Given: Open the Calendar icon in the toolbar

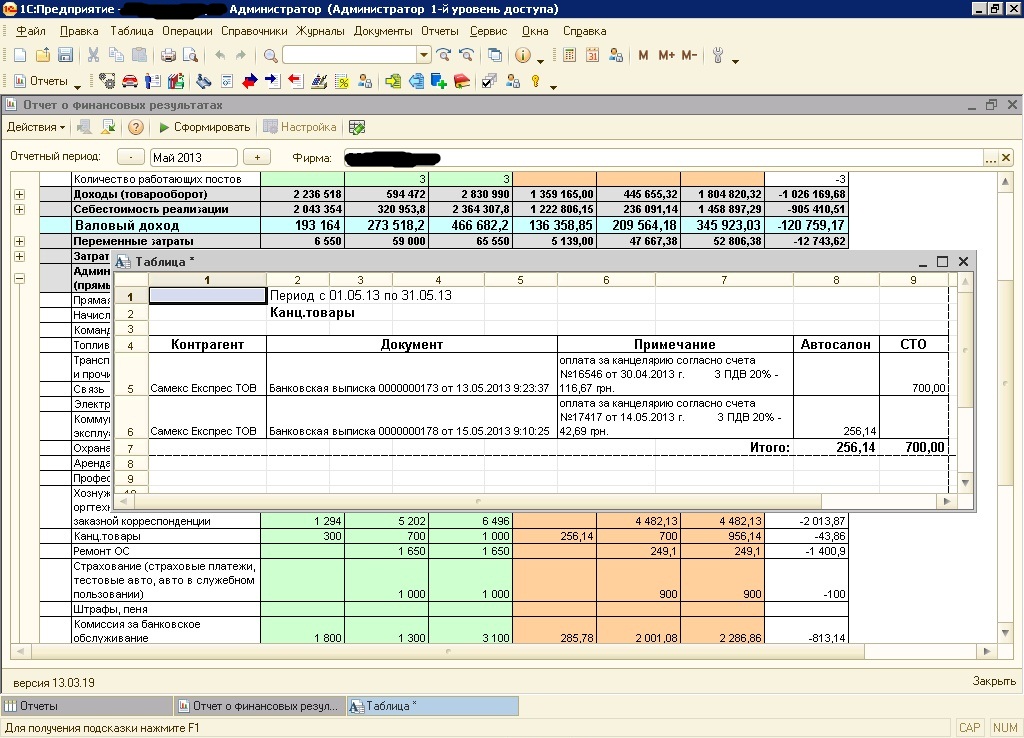Looking at the screenshot, I should (x=592, y=55).
